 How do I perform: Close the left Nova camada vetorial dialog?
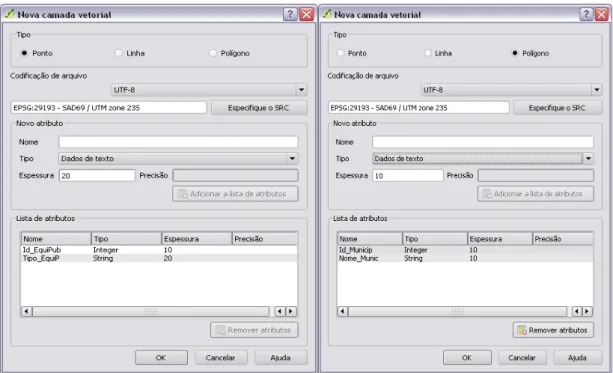pos(306,14)
